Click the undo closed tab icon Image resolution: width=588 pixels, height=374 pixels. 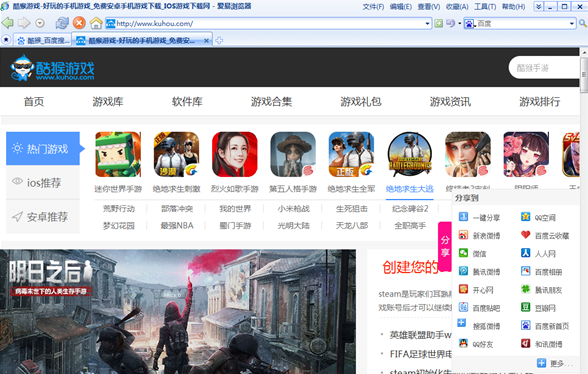(x=450, y=23)
